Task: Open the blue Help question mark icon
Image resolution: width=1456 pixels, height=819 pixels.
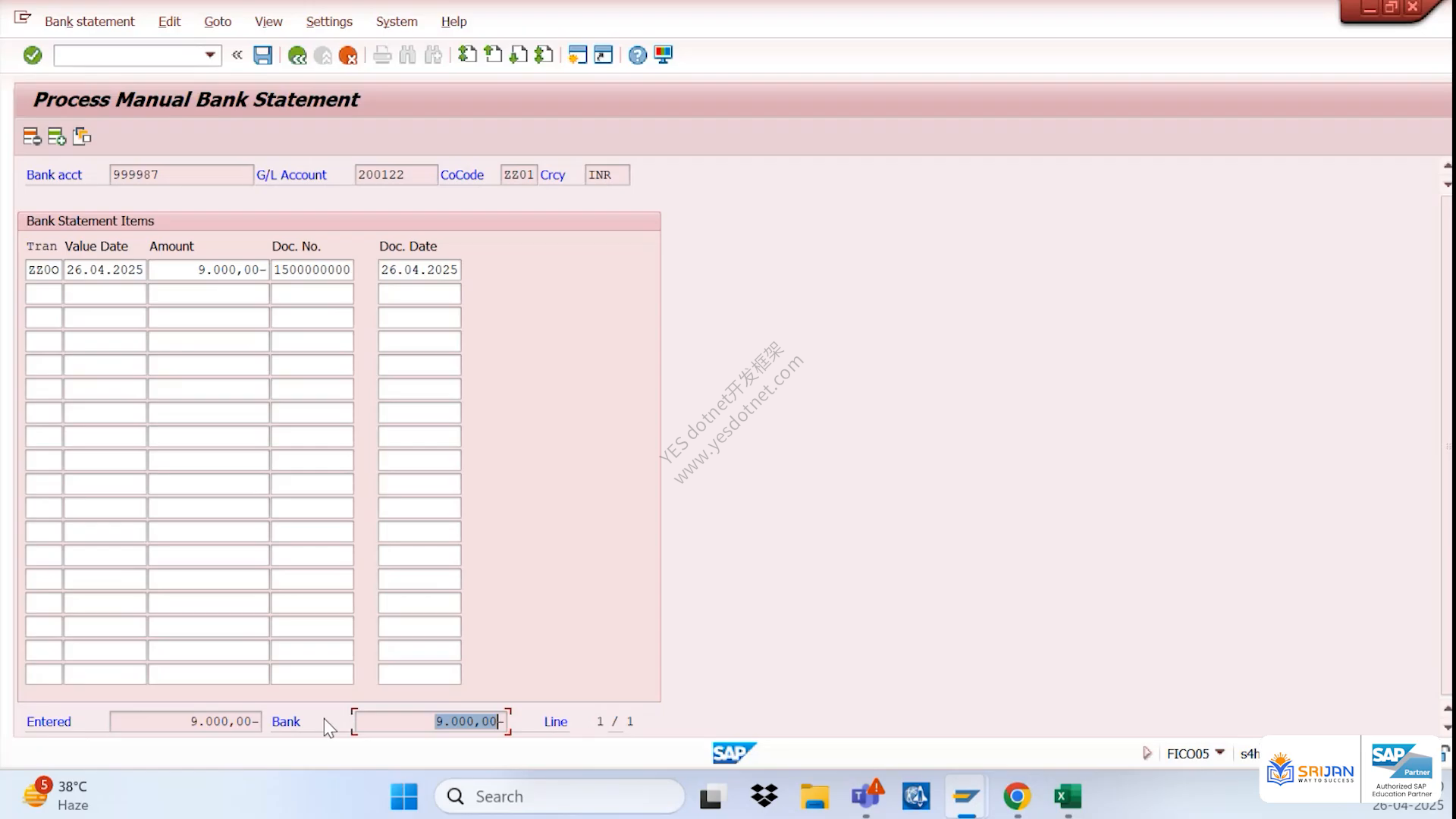Action: 638,55
